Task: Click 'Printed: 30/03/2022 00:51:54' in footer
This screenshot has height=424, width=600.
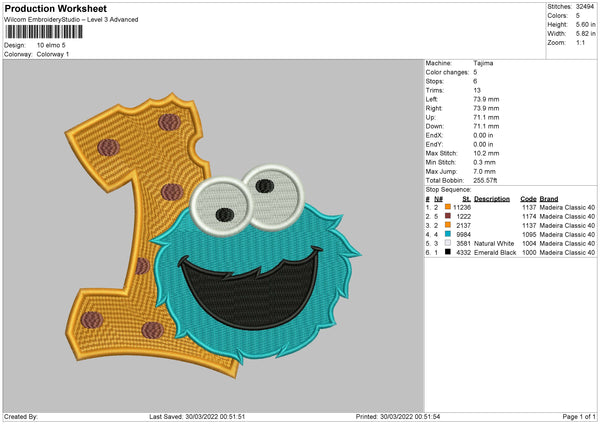Action: [x=398, y=417]
